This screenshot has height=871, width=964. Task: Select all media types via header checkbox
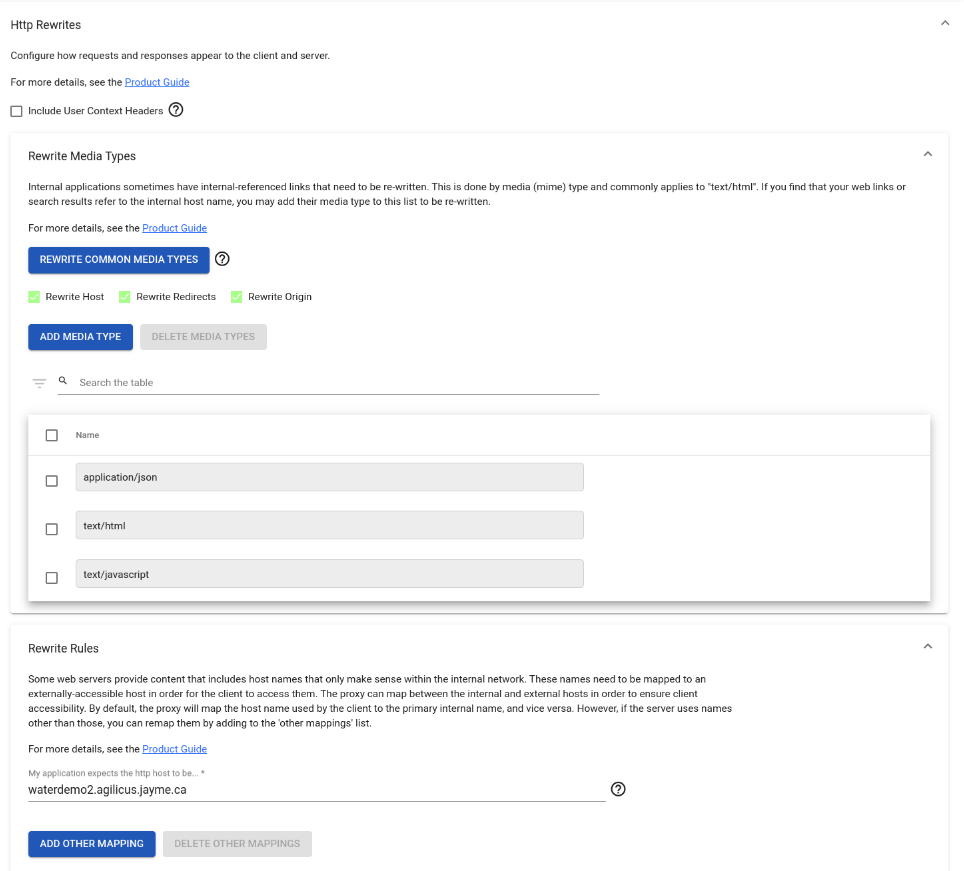[x=52, y=435]
